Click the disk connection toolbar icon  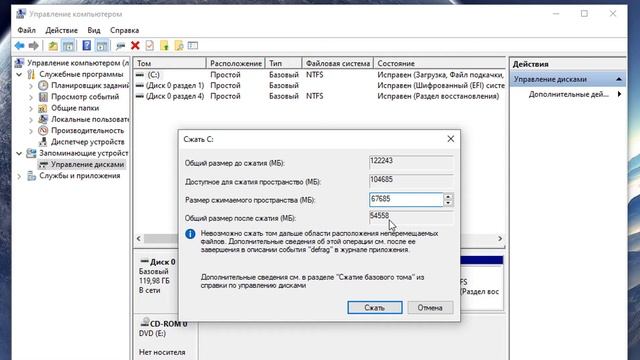pyautogui.click(x=120, y=46)
